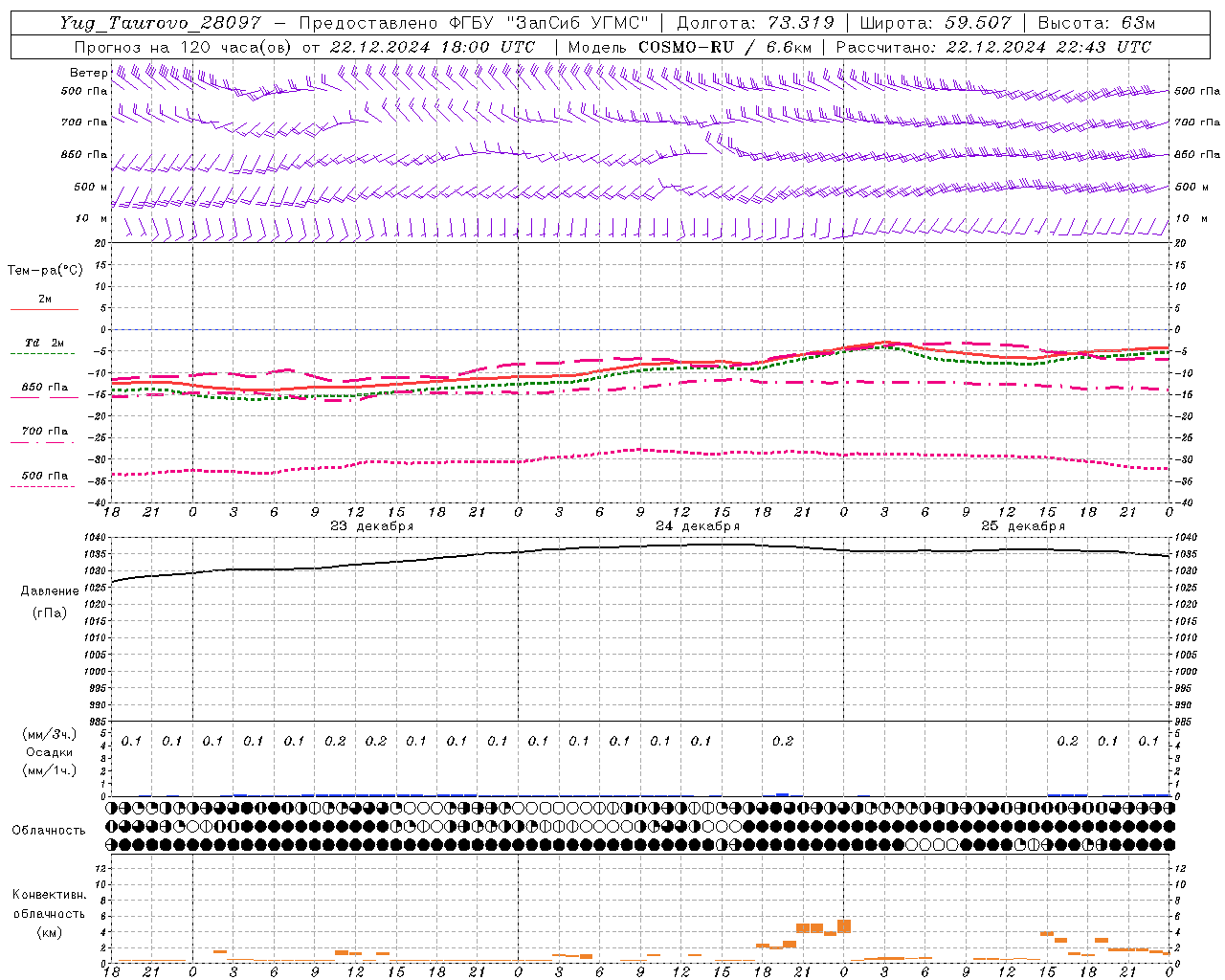Click the 850 гПа temperature legend entry
The height and width of the screenshot is (980, 1225).
pyautogui.click(x=45, y=388)
